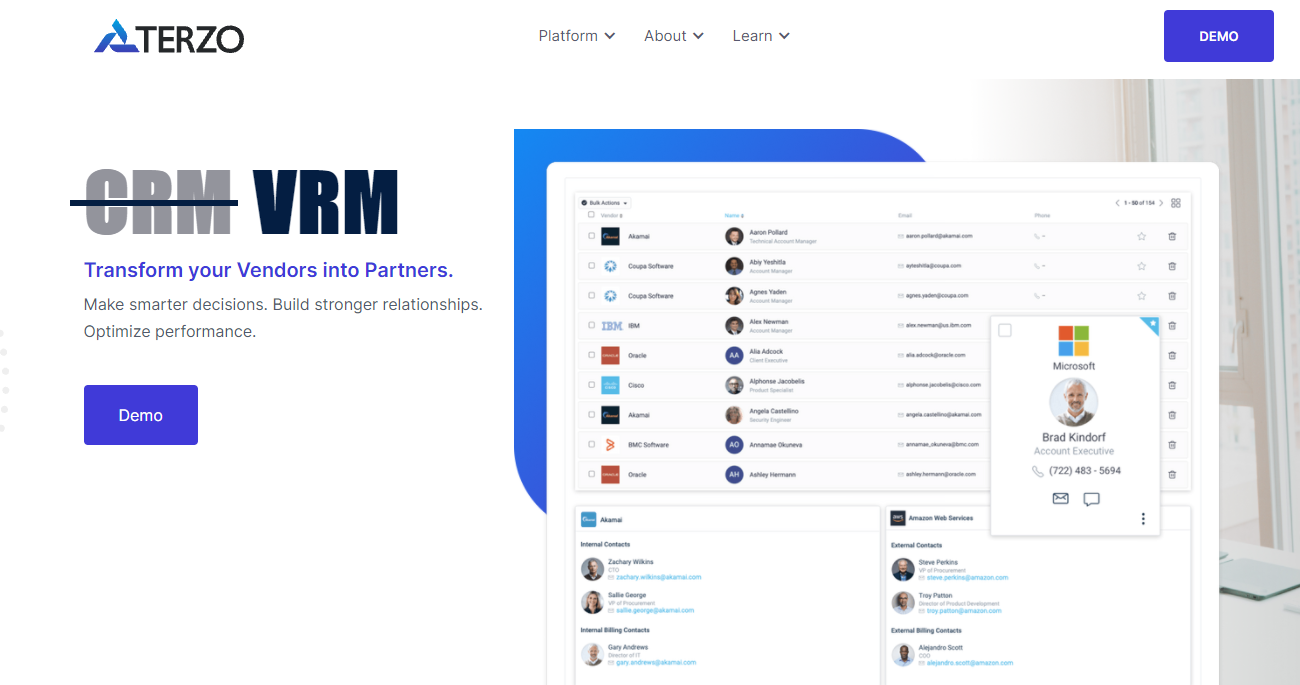Open steve.perkins@amazon.com email link
Viewport: 1300px width, 685px height.
967,577
